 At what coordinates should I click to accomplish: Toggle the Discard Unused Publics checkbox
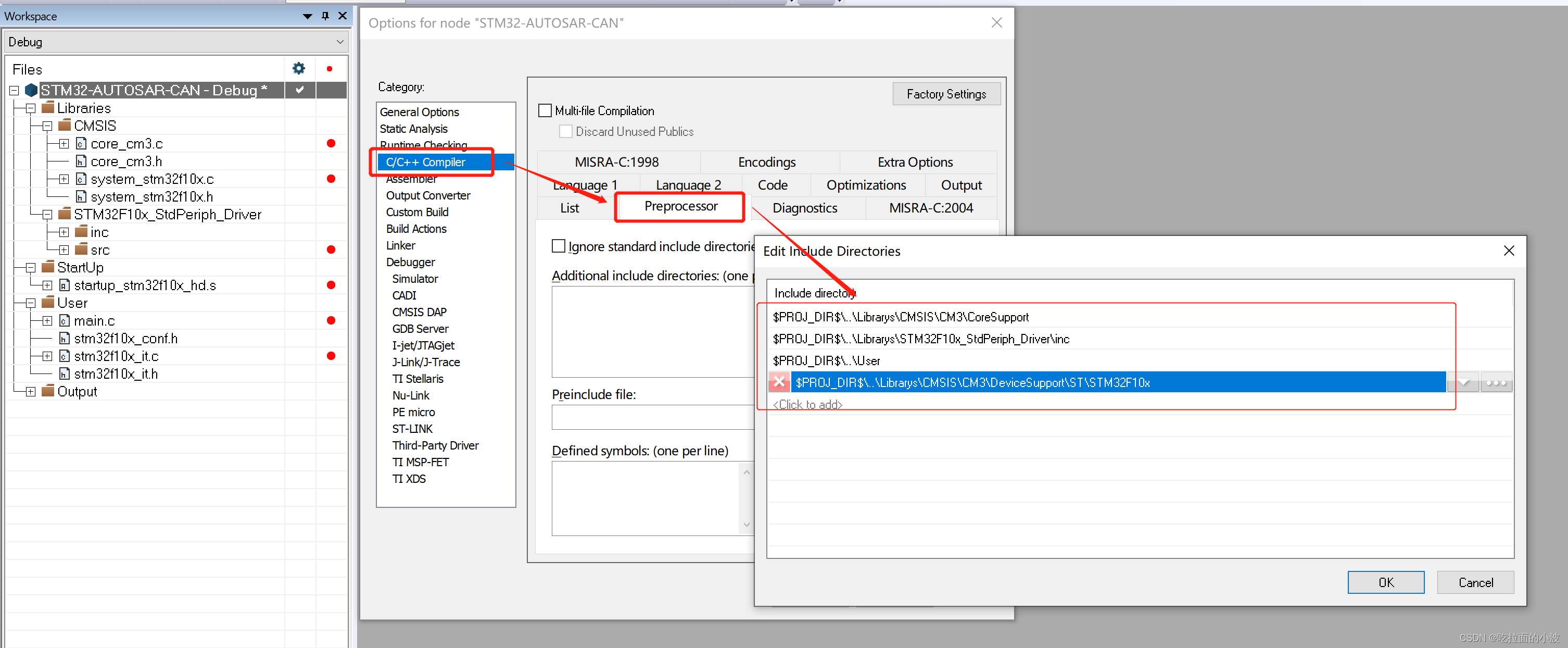565,132
